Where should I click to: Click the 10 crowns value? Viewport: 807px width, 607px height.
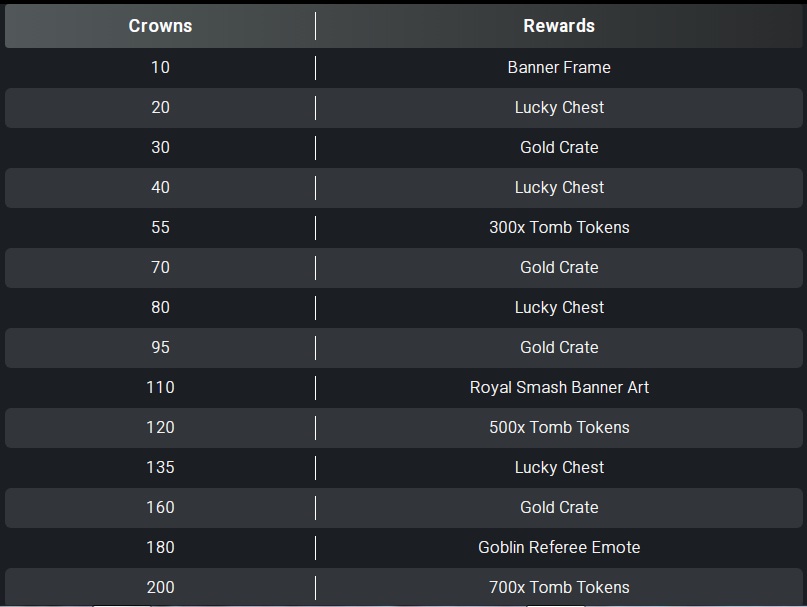(x=160, y=67)
